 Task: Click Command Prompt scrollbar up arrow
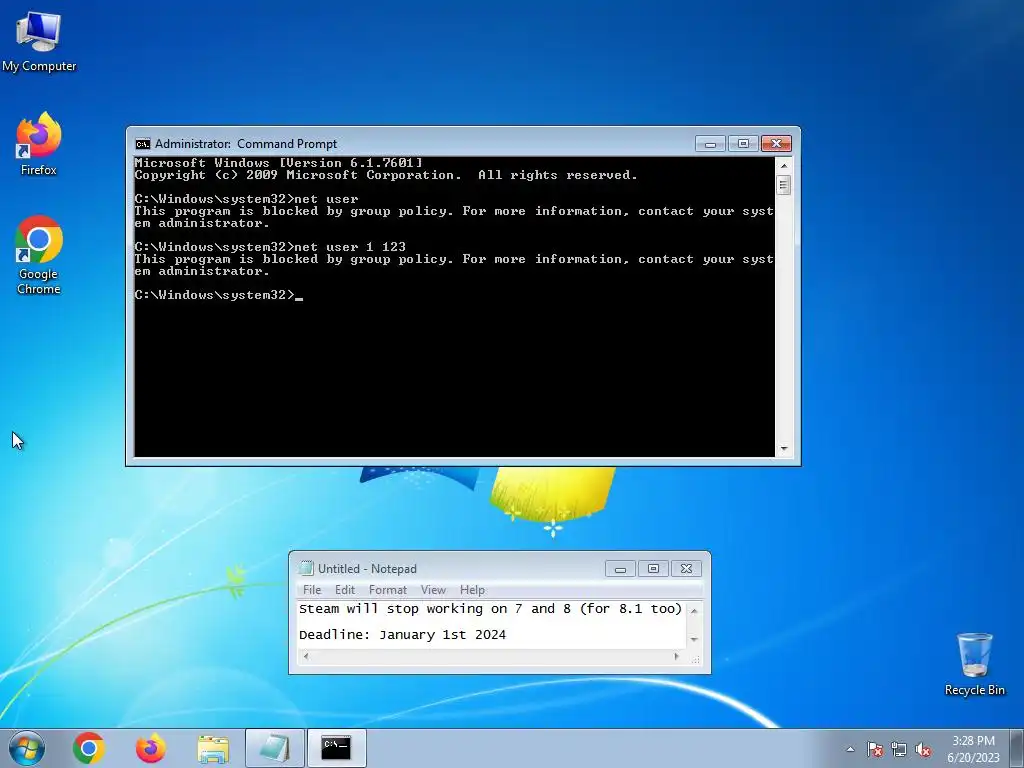pyautogui.click(x=784, y=166)
